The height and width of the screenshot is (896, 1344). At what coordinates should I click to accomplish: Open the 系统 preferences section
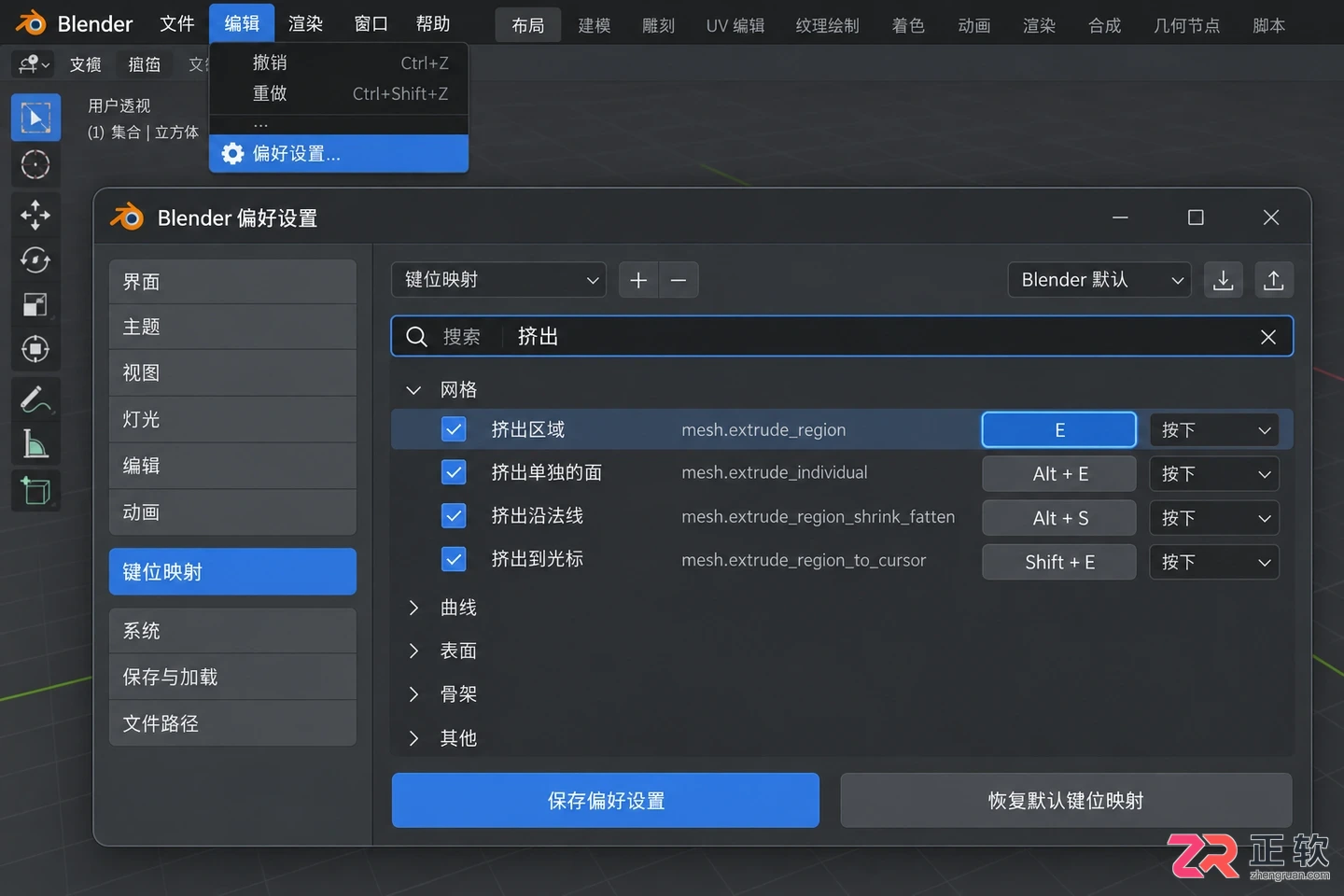pyautogui.click(x=232, y=631)
